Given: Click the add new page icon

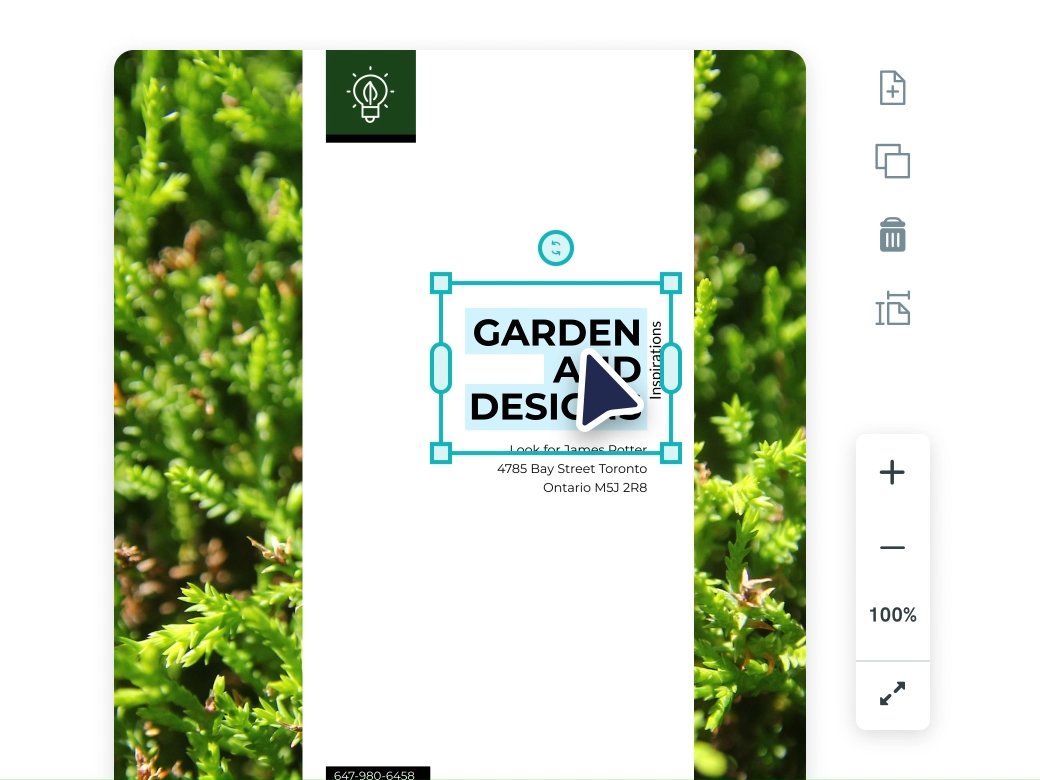Looking at the screenshot, I should click(892, 88).
